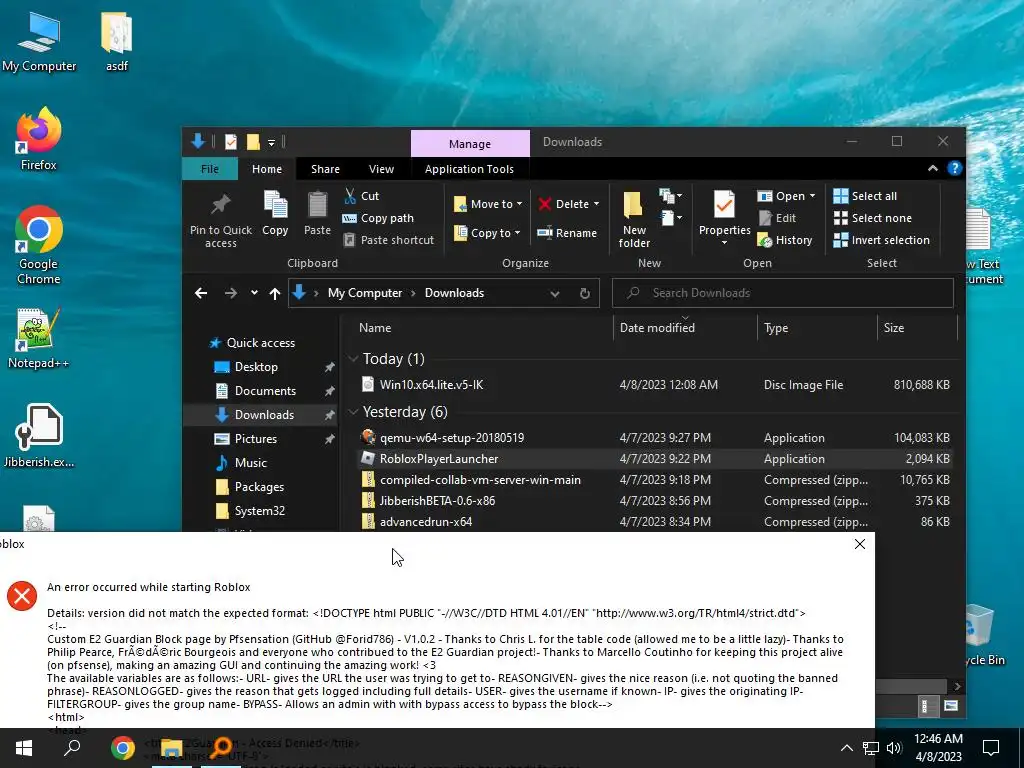The image size is (1024, 768).
Task: Click Invert selection in ribbon
Action: (x=882, y=240)
